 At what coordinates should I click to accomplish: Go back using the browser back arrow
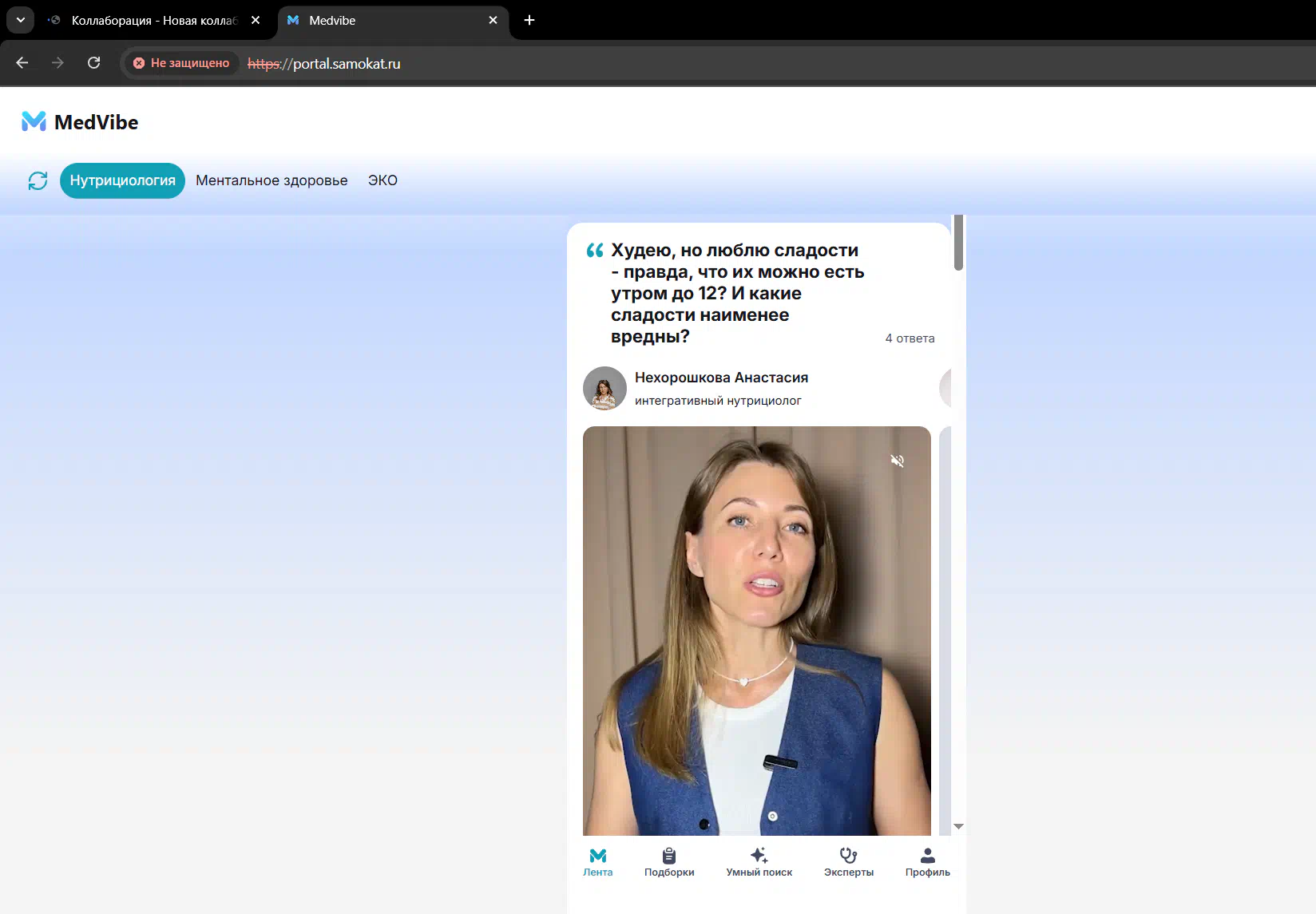[22, 63]
